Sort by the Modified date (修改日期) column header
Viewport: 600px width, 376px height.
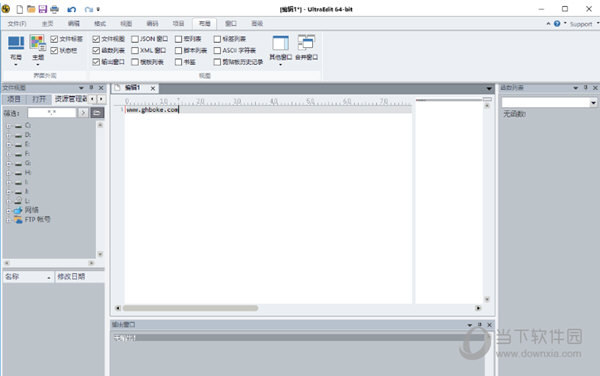pyautogui.click(x=80, y=277)
